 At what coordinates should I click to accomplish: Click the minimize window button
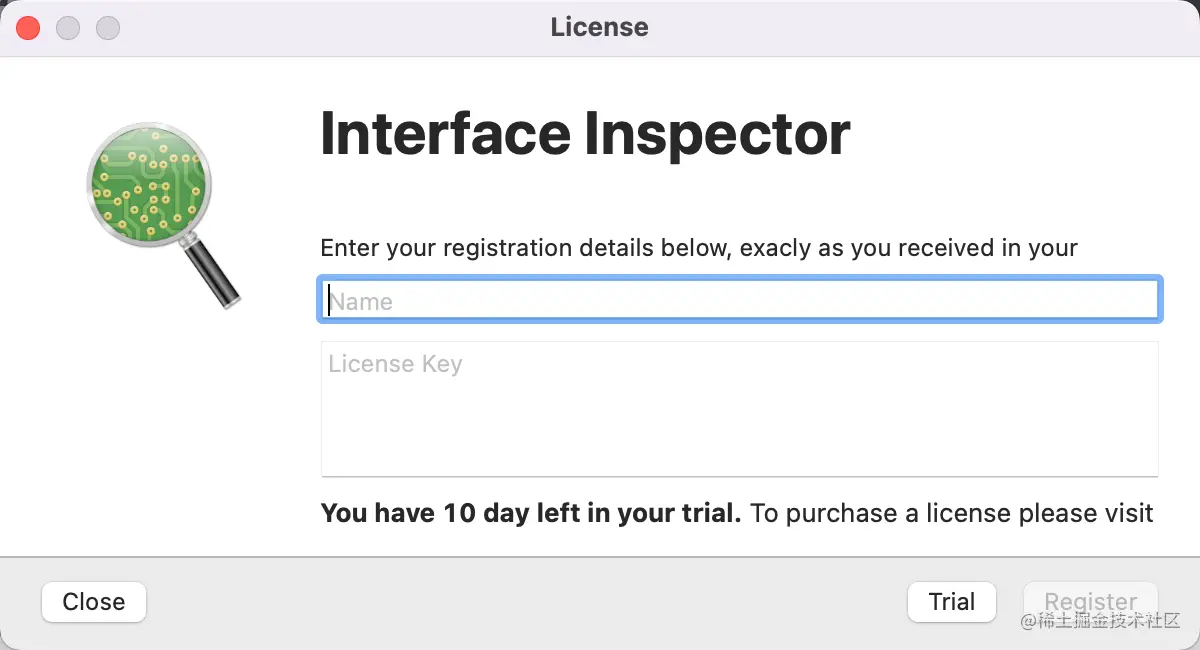[x=68, y=28]
